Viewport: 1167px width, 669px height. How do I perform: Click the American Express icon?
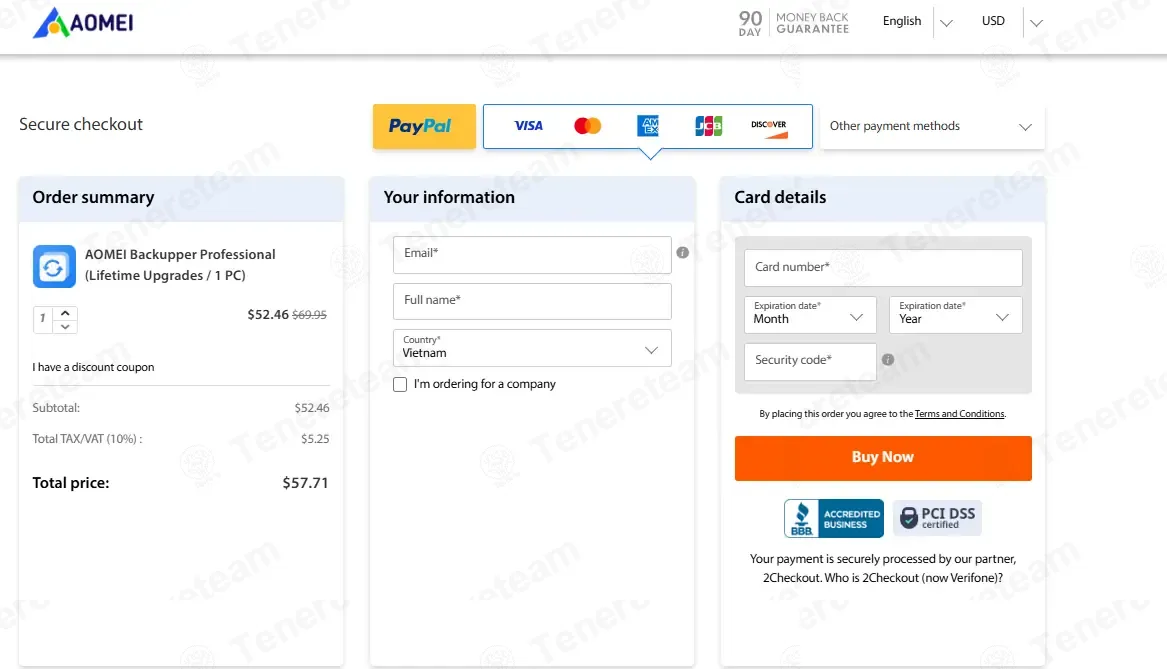pyautogui.click(x=648, y=126)
